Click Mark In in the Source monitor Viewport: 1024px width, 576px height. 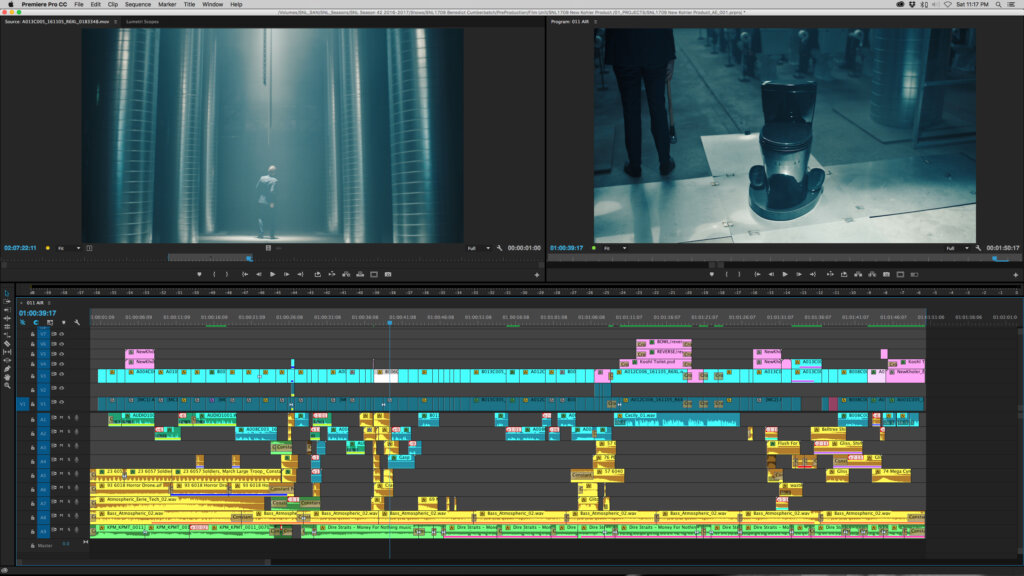pos(214,275)
